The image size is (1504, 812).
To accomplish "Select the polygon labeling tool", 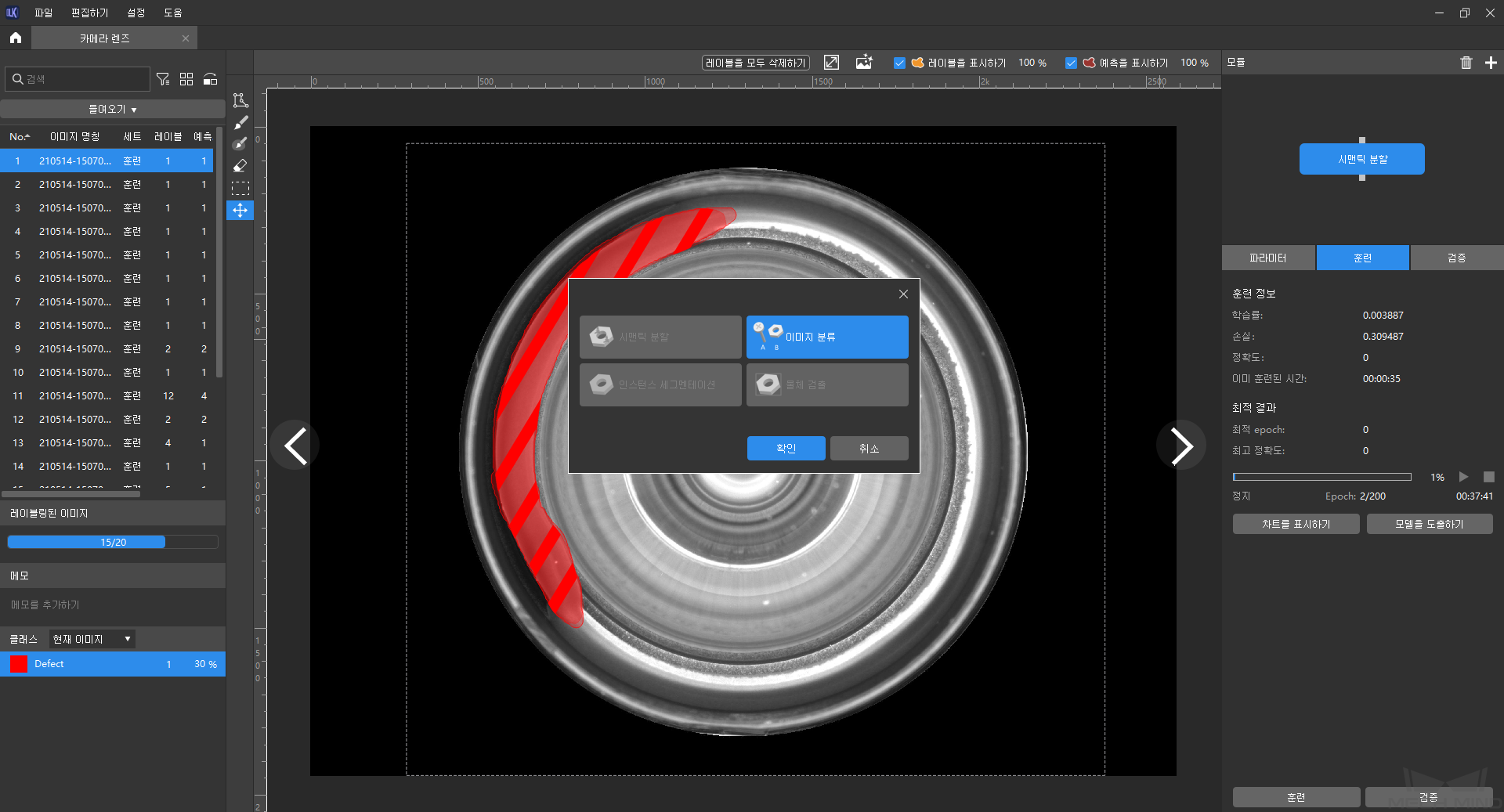I will pos(240,100).
